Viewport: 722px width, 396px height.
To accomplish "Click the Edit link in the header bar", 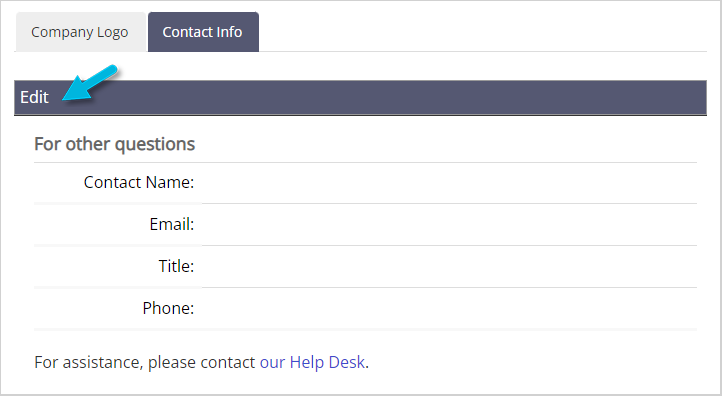I will point(34,97).
